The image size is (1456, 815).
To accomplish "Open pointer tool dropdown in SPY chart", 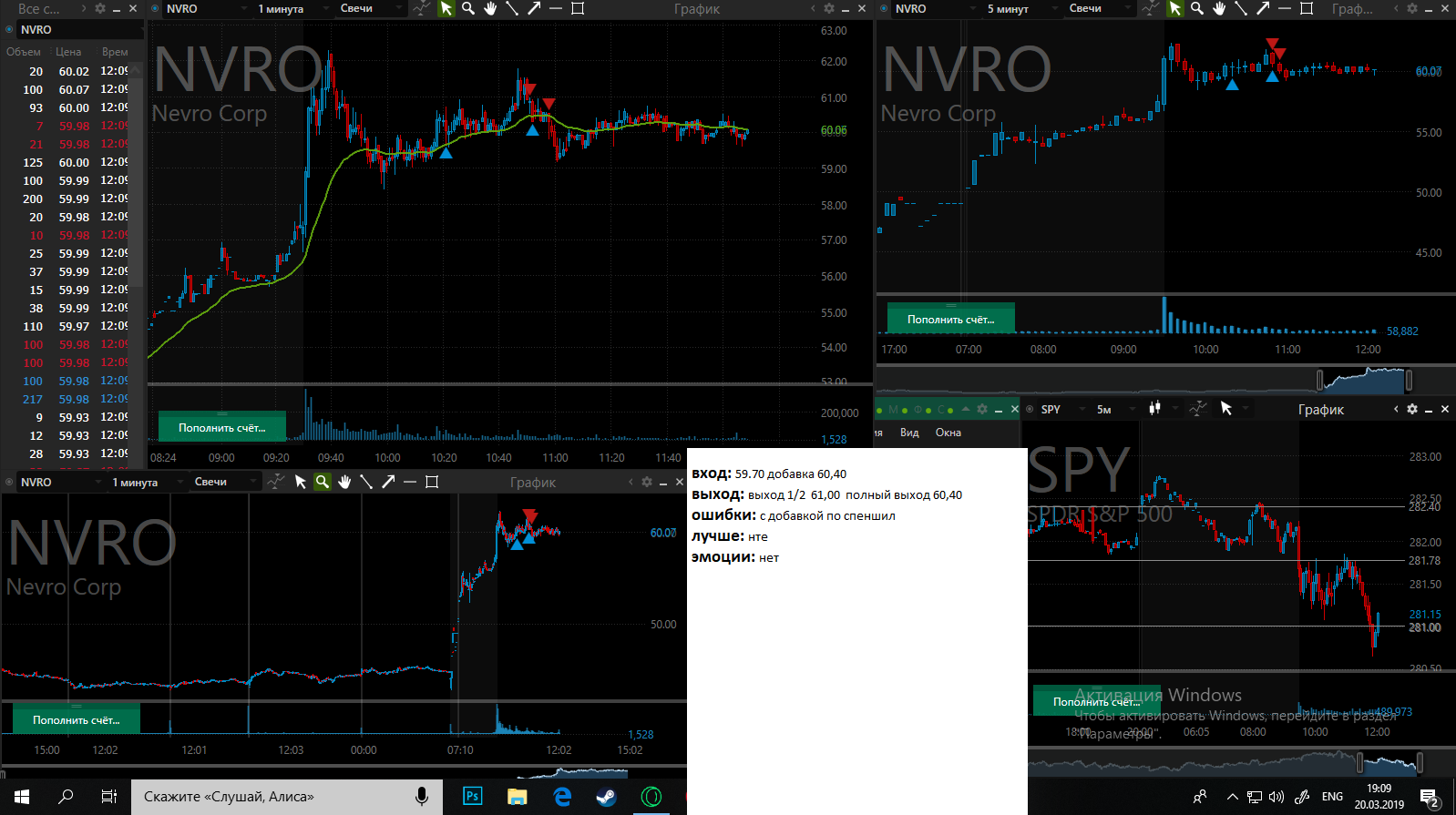I will [1246, 409].
